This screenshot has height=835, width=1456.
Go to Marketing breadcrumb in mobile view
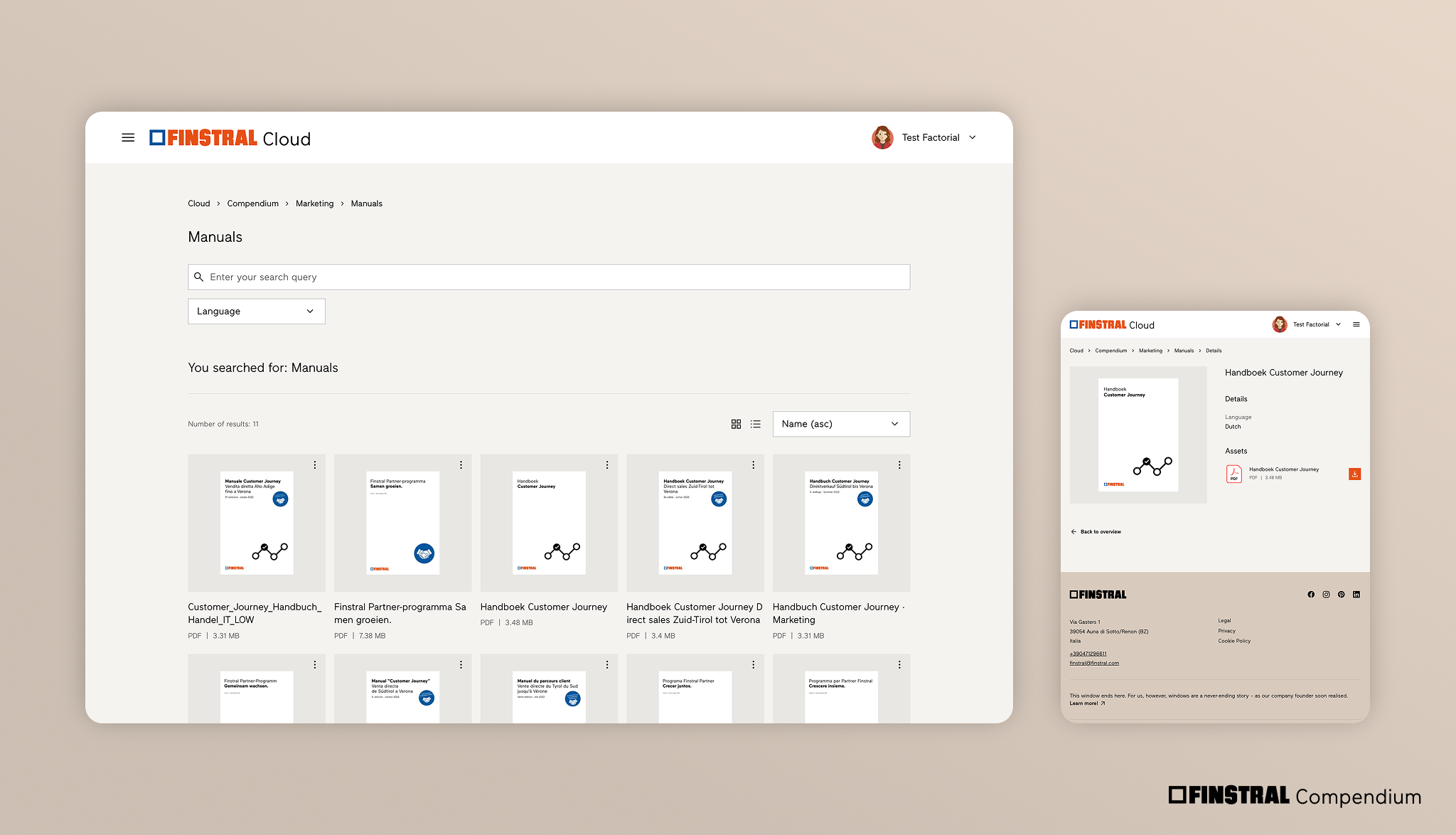click(1150, 351)
